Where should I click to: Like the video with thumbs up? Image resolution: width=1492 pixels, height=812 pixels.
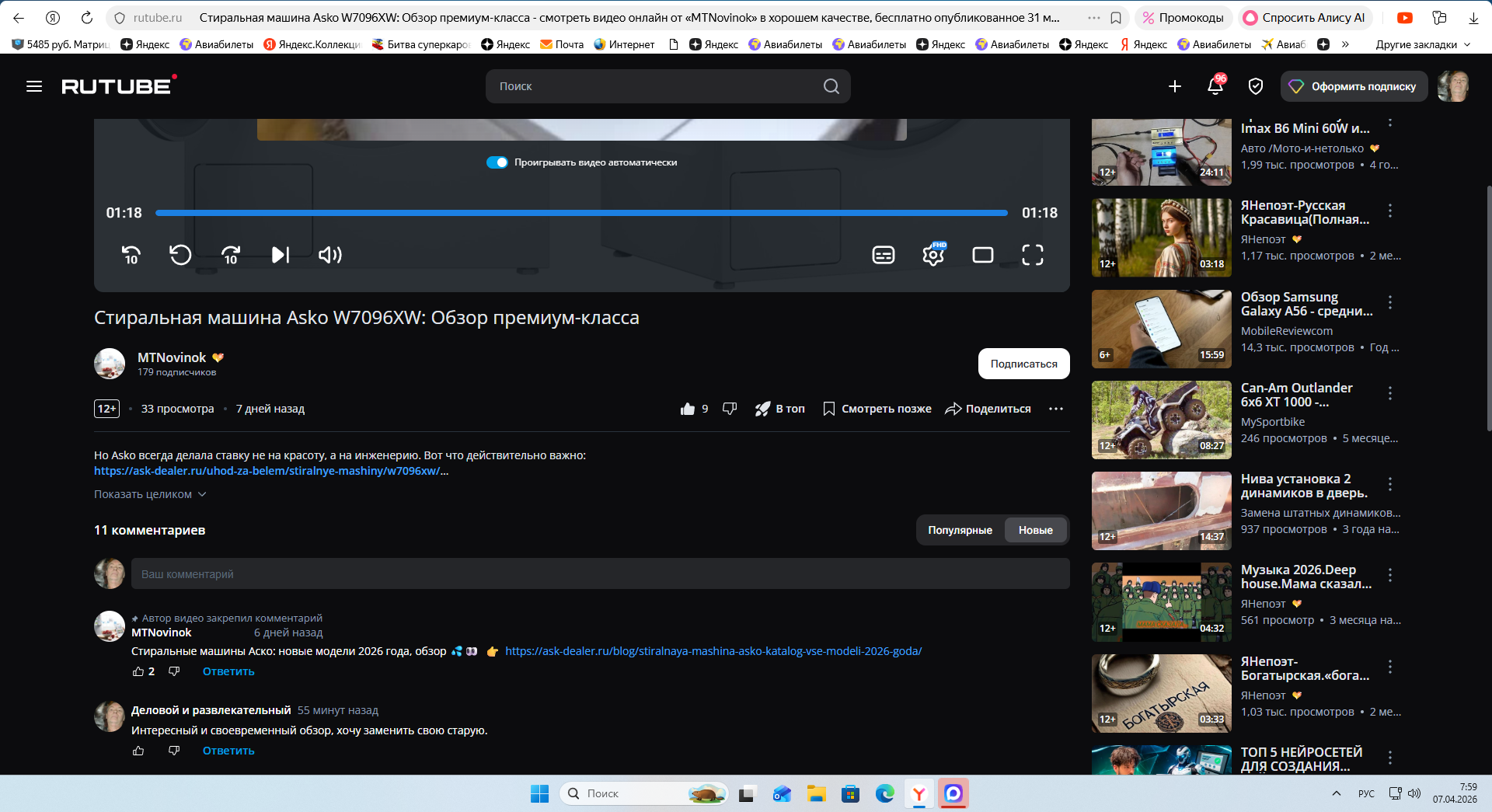[x=688, y=409]
